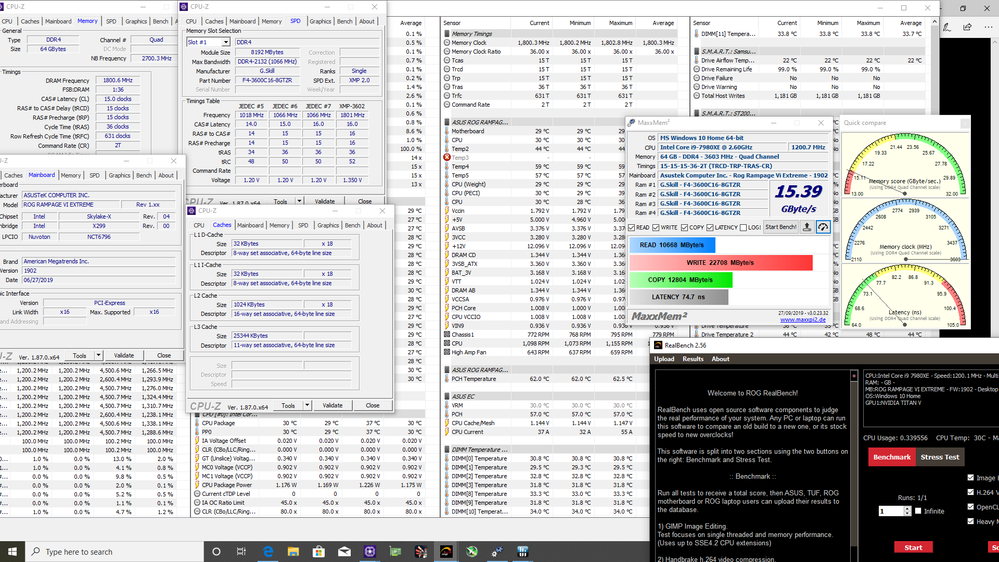Click the RealBench title bar logo

coord(658,345)
